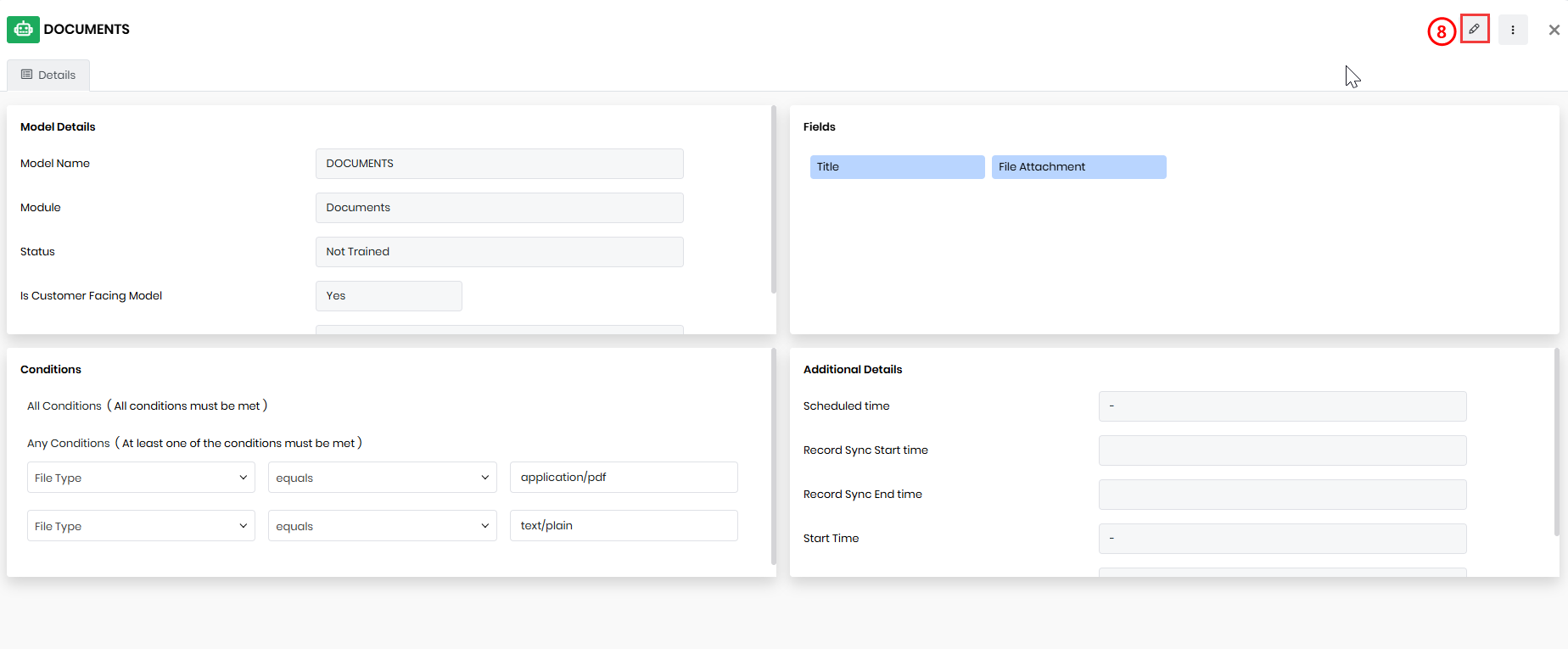Open the second equals operator dropdown

[x=382, y=526]
